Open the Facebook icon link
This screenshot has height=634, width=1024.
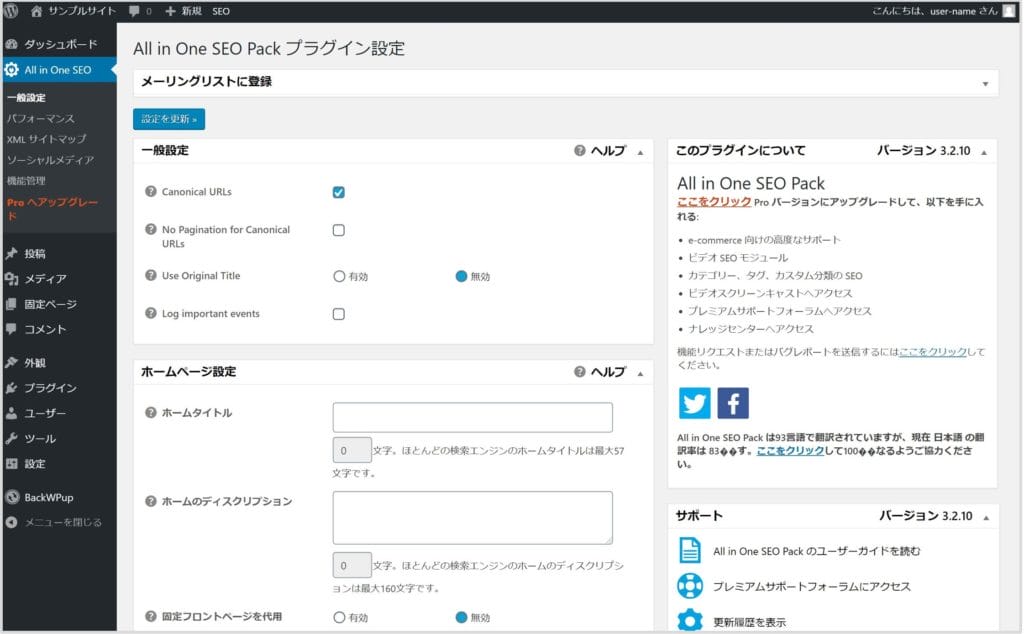[x=733, y=404]
